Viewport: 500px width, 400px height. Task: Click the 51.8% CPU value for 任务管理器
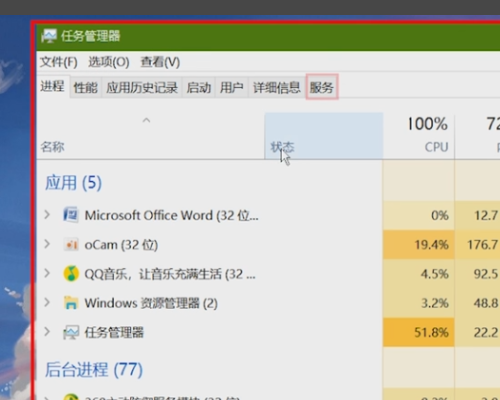431,333
